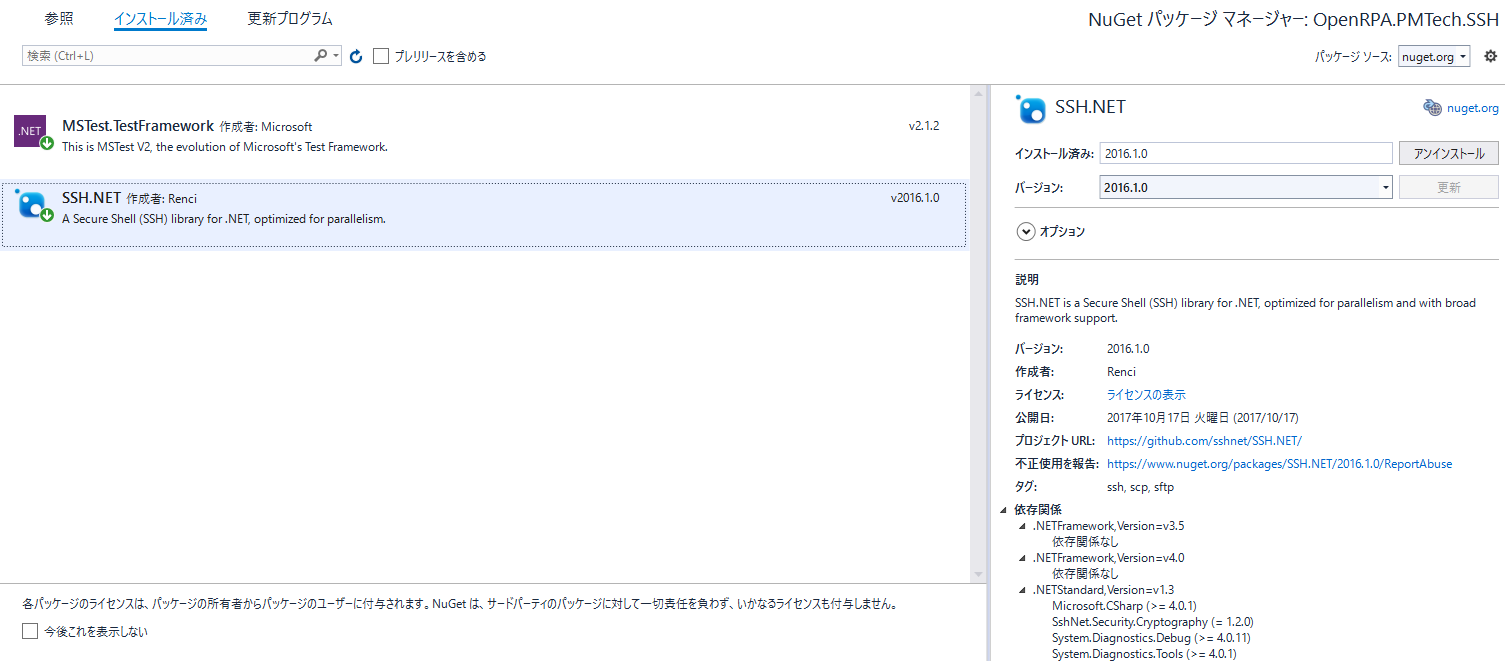Select the MSTest.TestFramework package row
Viewport: 1505px width, 661px height.
[484, 135]
